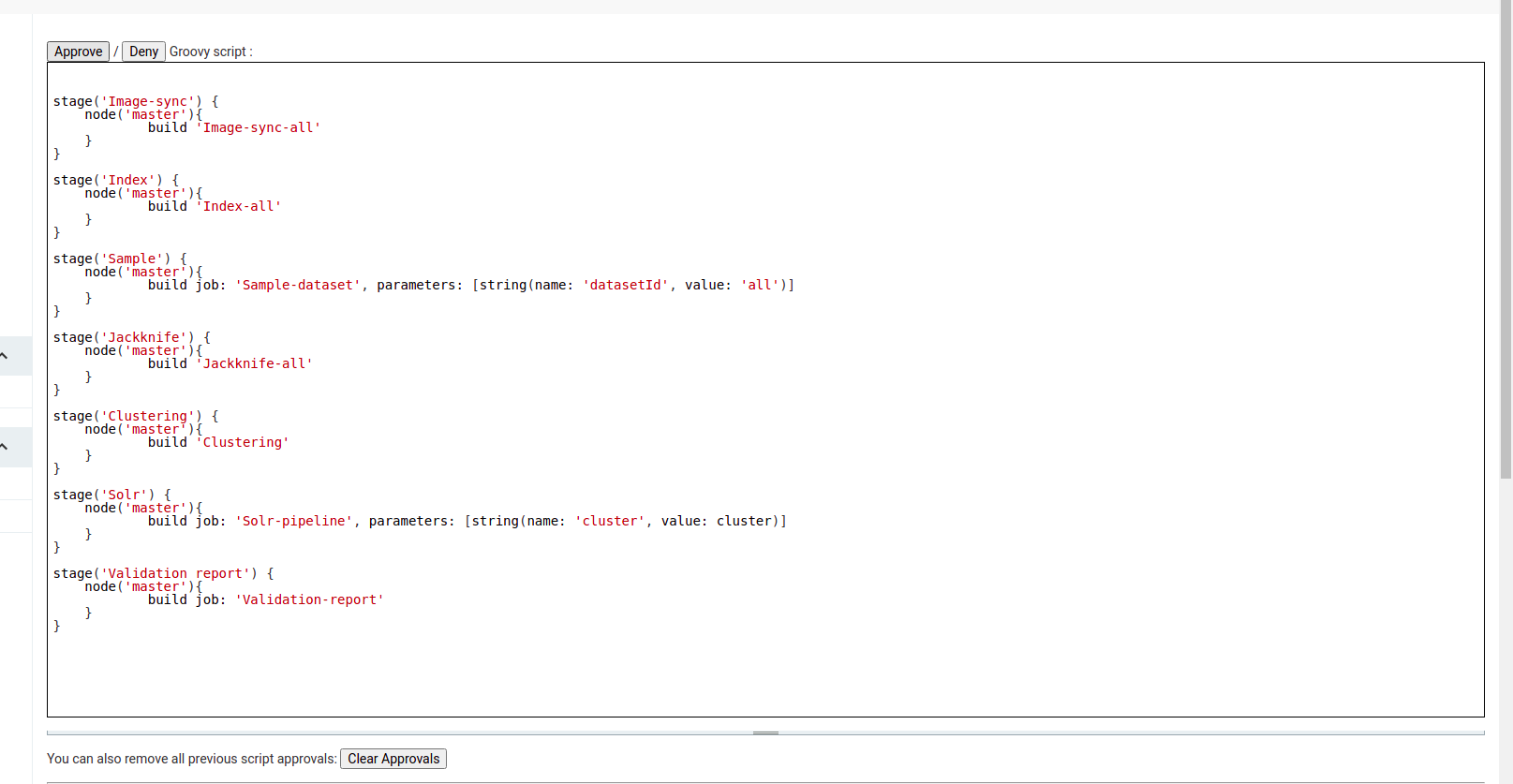1513x784 pixels.
Task: Click the 'Validation-report' job text
Action: 309,599
